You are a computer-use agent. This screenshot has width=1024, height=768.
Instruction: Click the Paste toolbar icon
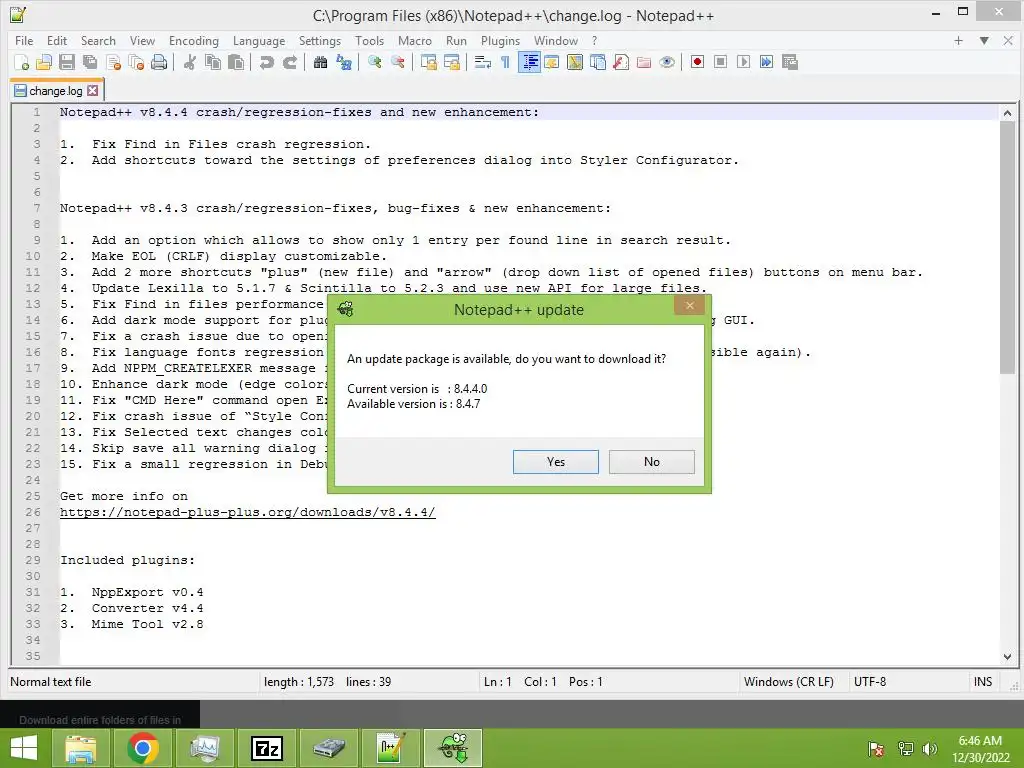[236, 62]
